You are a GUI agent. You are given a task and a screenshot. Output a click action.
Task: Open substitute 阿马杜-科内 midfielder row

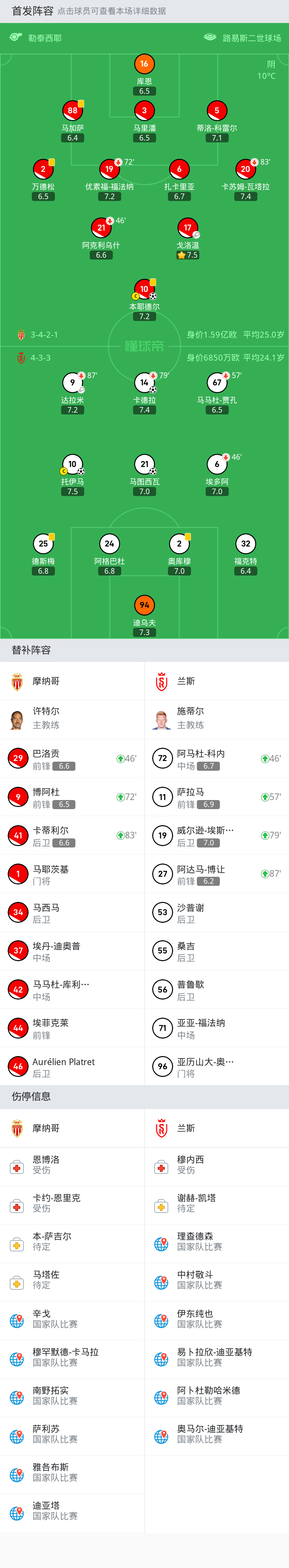click(217, 759)
